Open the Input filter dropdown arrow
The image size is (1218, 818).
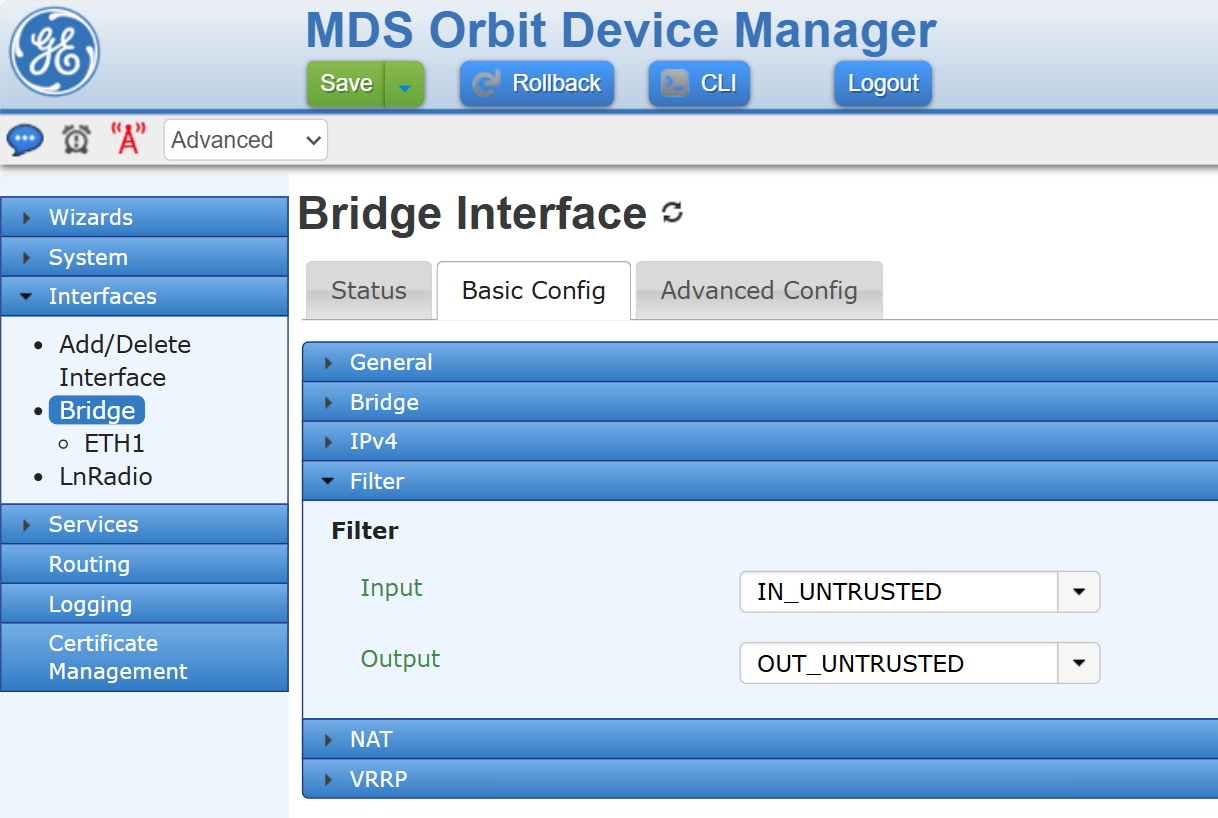(1079, 592)
